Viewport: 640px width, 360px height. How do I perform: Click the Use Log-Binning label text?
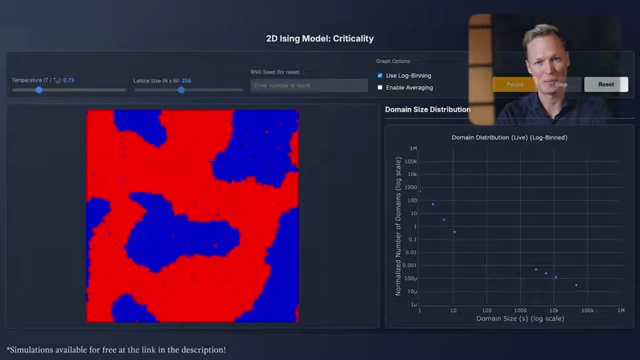coord(409,76)
